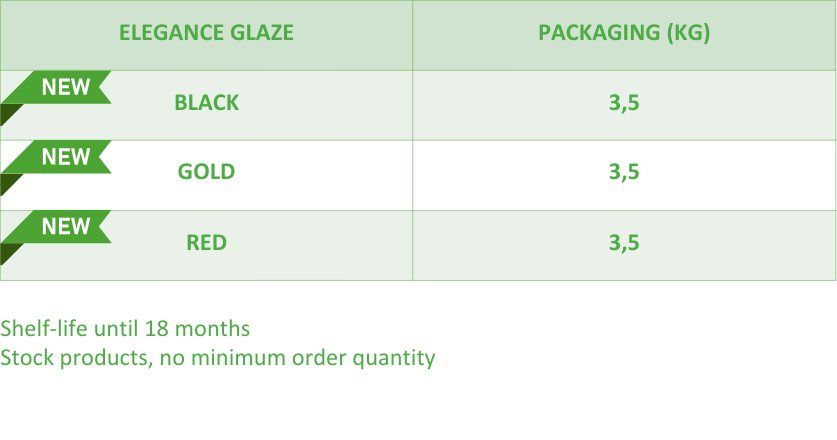Click the word GLAZE in the header
Image resolution: width=837 pixels, height=440 pixels.
(x=261, y=33)
